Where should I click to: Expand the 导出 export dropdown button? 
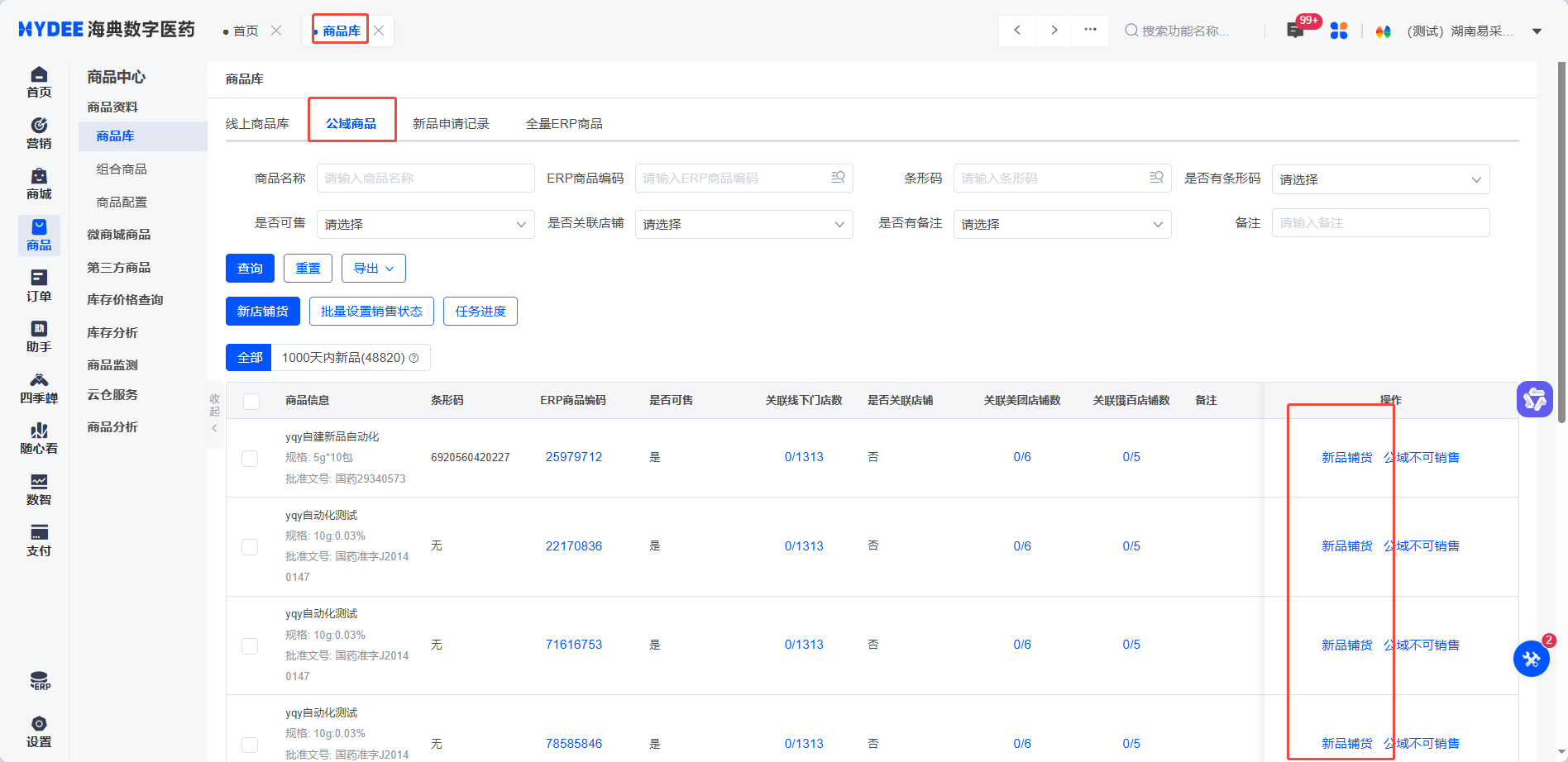pos(373,269)
